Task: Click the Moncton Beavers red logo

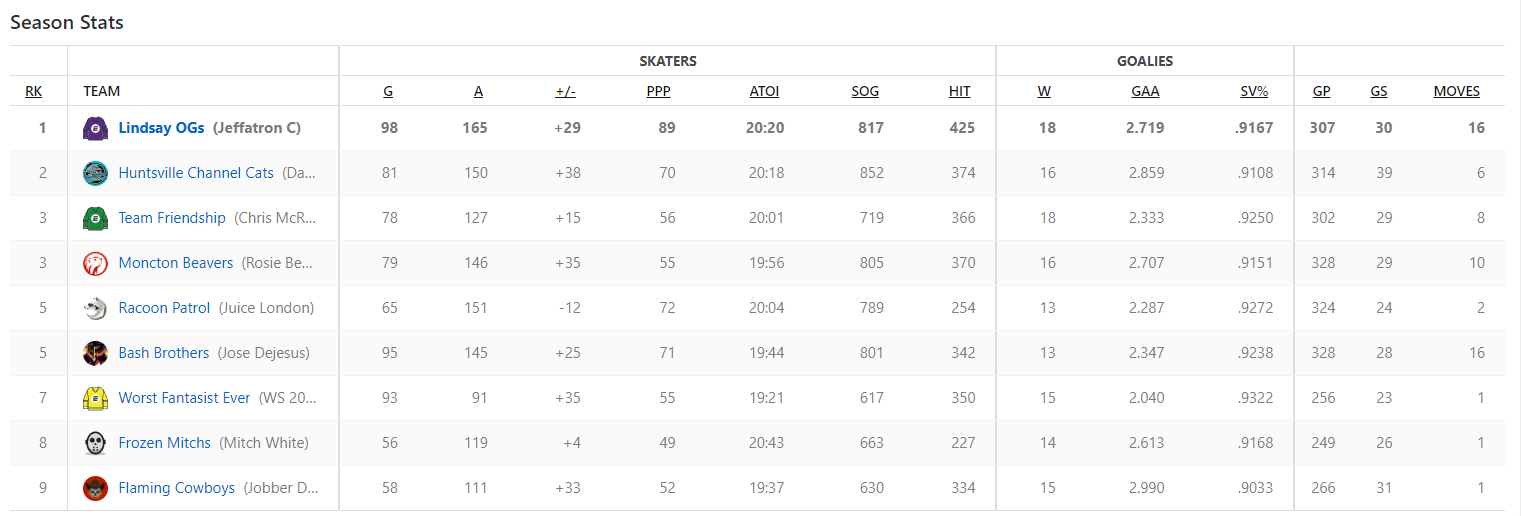Action: point(95,263)
